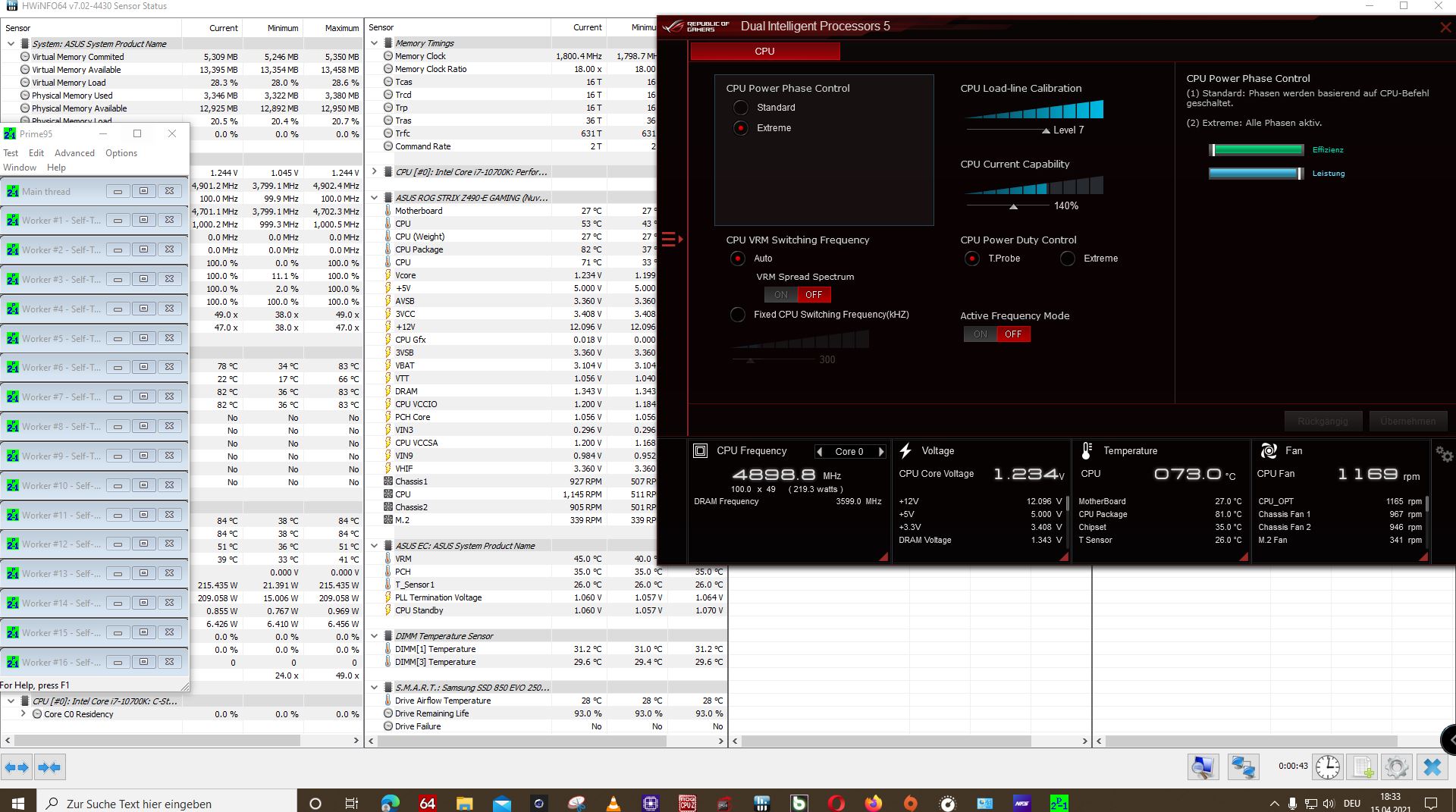Open HWiNFO summary window icon with magnifier
Viewport: 1456px width, 812px height.
(1203, 767)
